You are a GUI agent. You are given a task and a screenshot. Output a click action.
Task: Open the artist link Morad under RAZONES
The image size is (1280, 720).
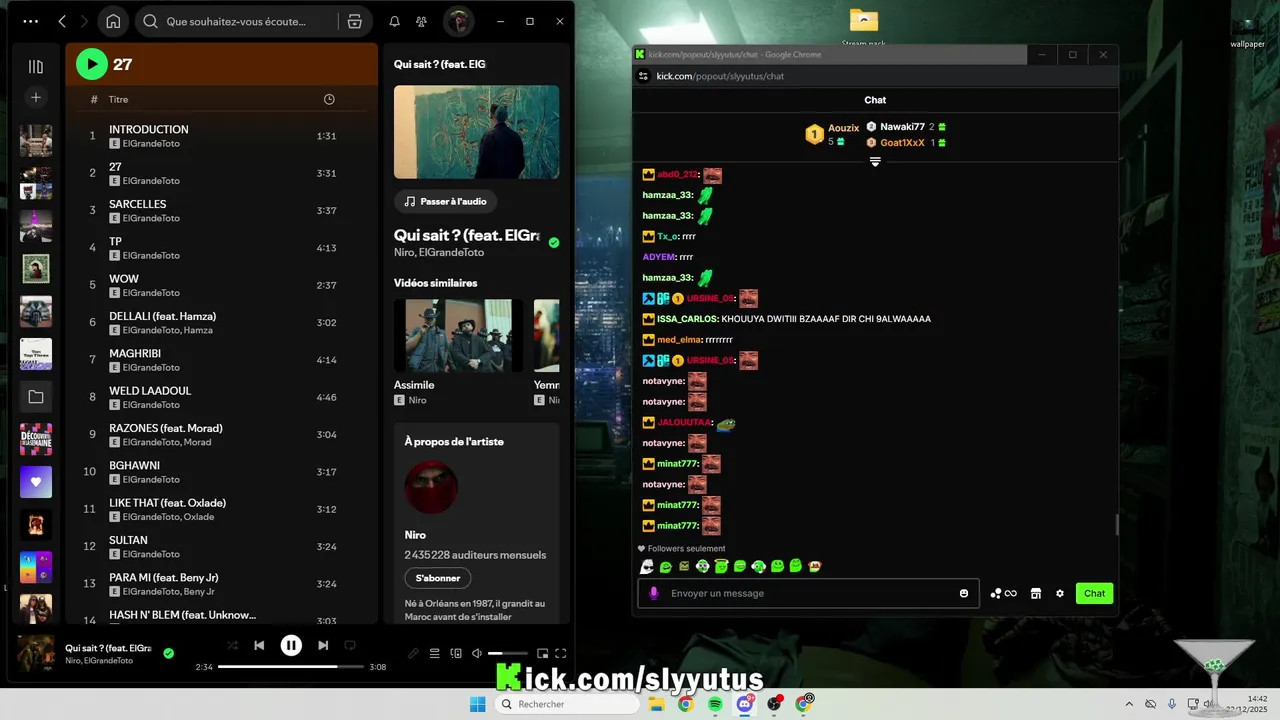click(x=197, y=442)
